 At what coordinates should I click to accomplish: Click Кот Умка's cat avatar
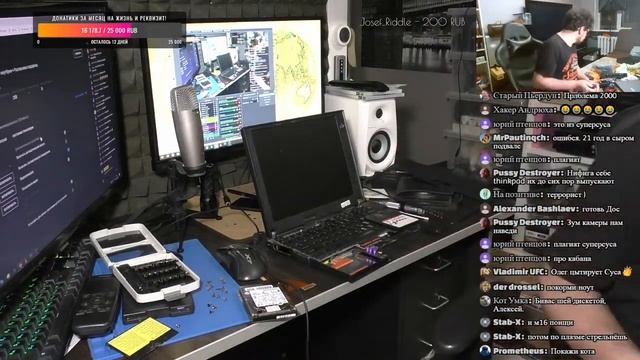coord(485,301)
